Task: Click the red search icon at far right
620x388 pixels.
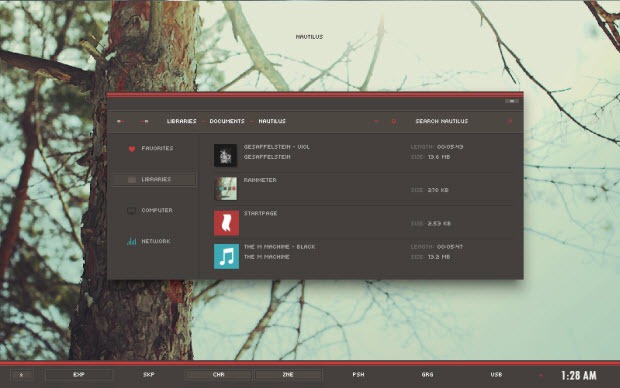Action: coord(510,121)
